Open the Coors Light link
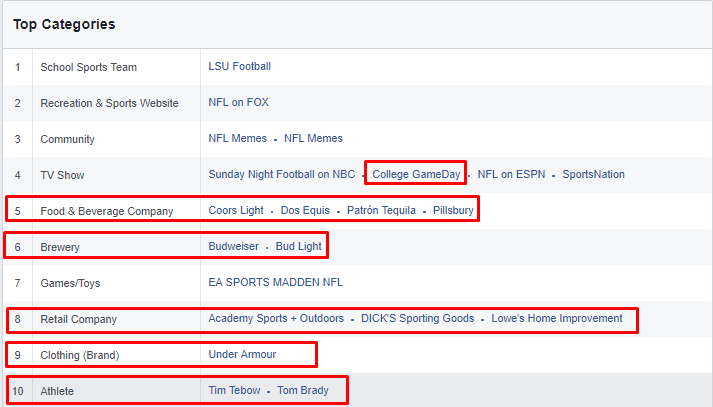Viewport: 713px width, 407px height. point(236,210)
